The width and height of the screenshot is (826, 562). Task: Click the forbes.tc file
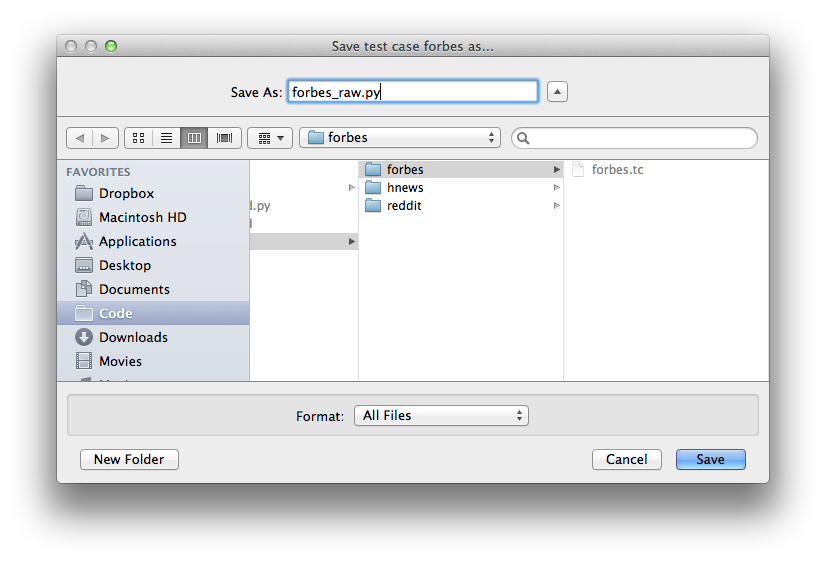click(x=617, y=170)
